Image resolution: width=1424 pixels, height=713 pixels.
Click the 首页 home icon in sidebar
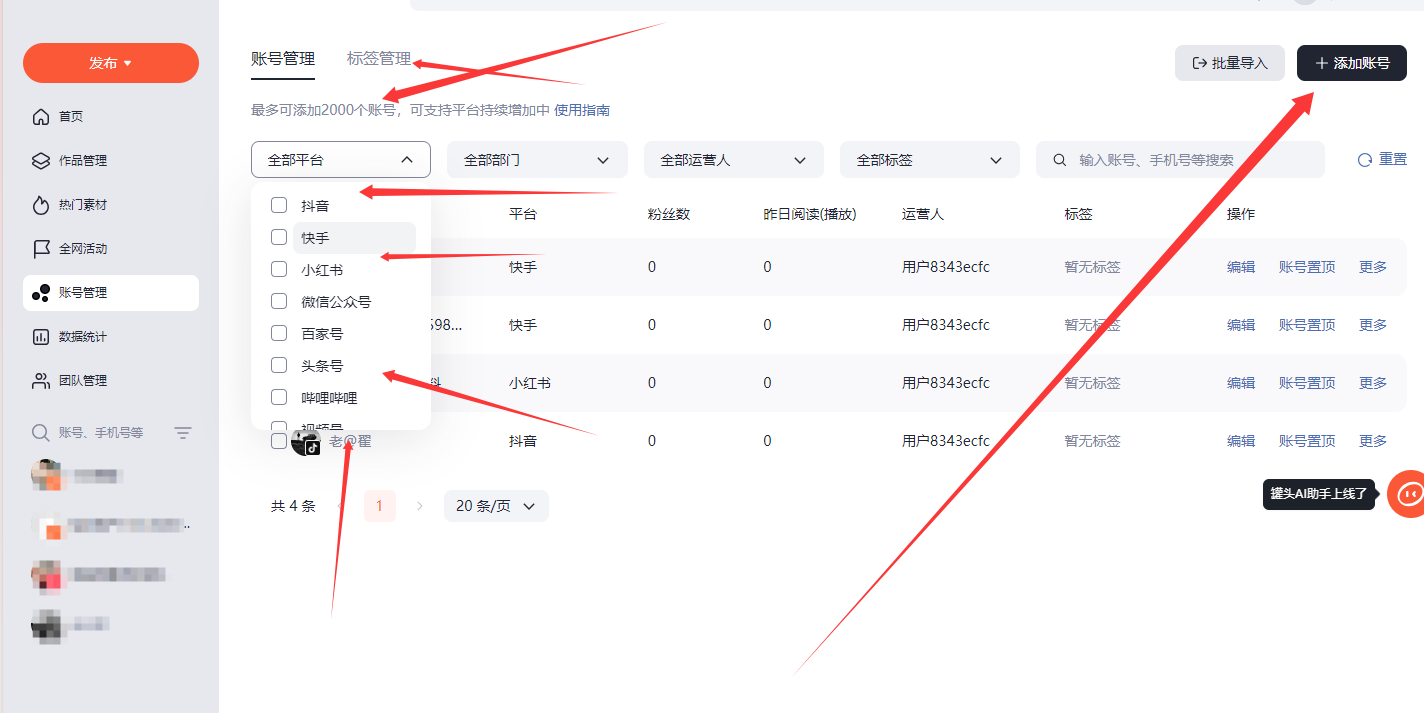(x=41, y=117)
